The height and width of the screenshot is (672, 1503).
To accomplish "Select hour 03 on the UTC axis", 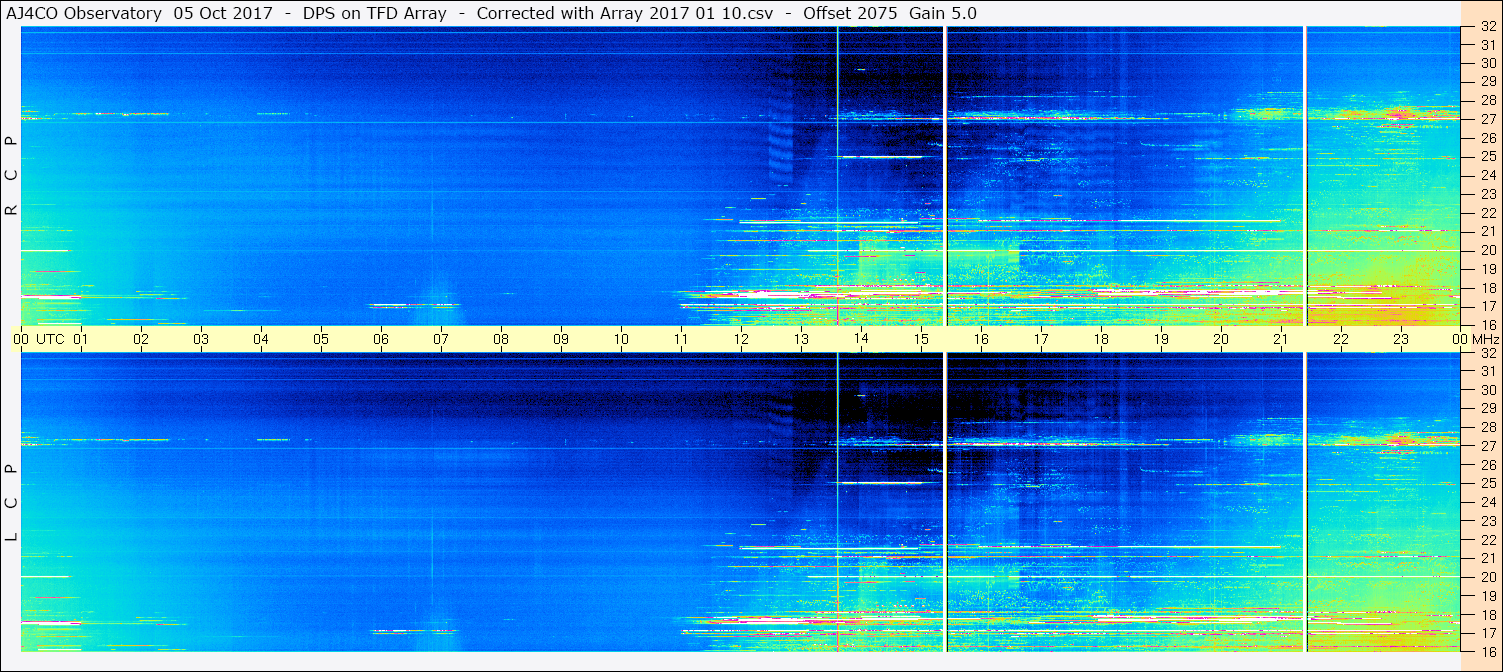I will coord(201,339).
